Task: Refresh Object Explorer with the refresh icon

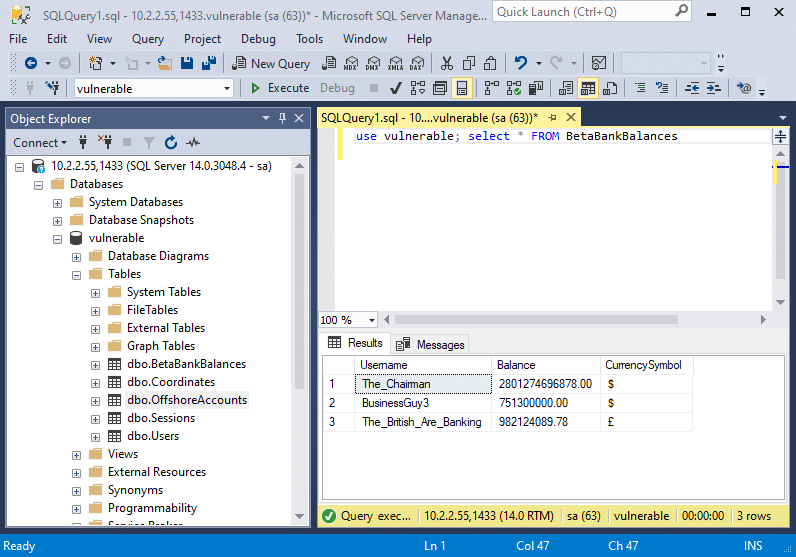Action: click(171, 143)
